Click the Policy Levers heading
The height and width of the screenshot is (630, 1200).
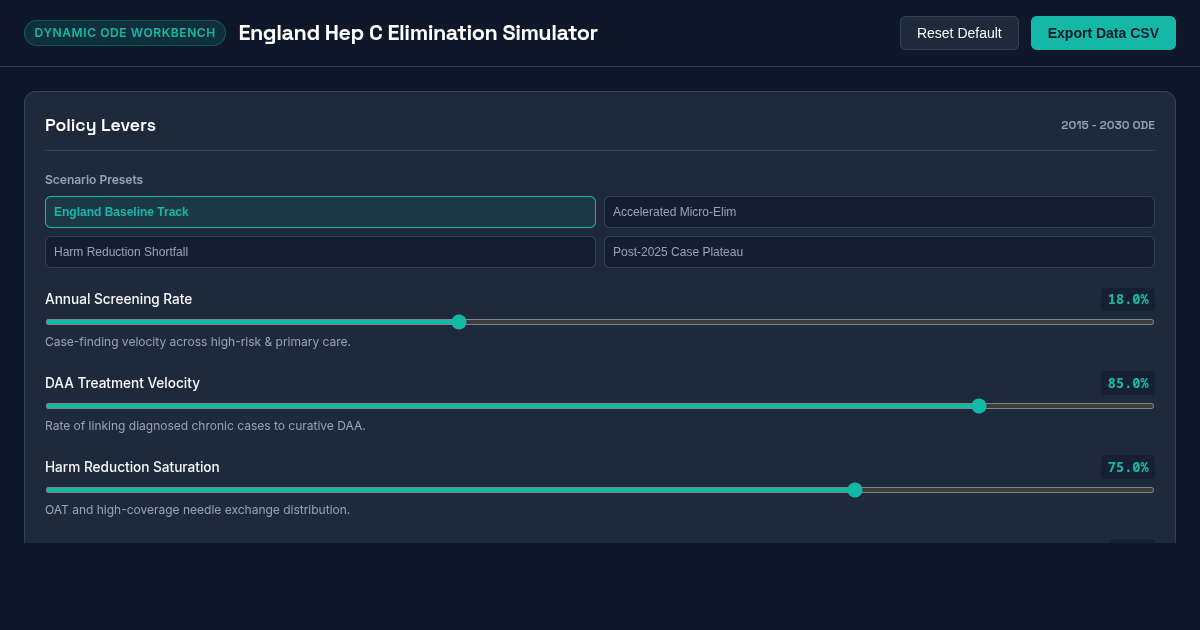pos(100,125)
